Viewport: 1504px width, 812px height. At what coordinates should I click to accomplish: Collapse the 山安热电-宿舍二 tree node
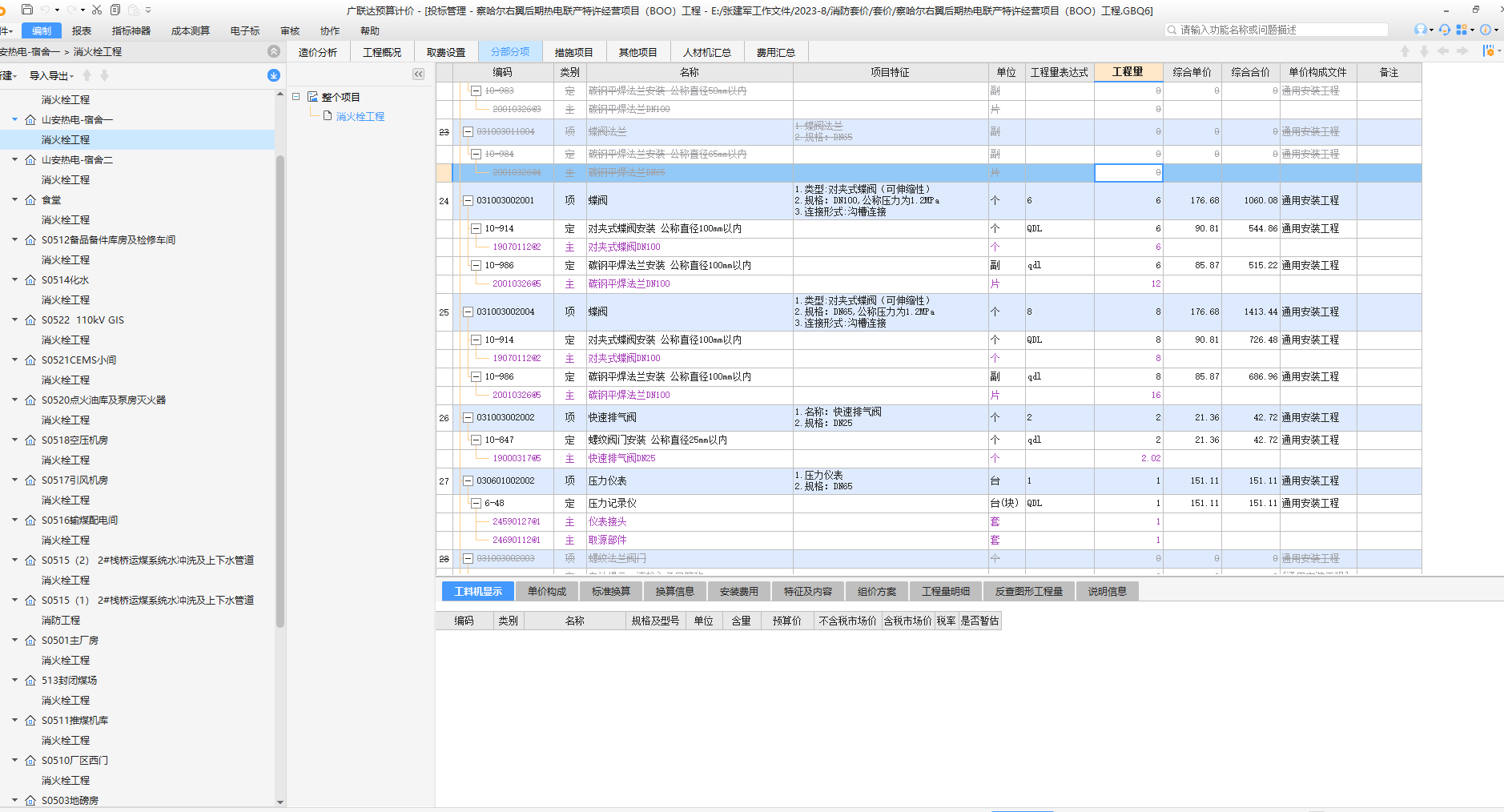[14, 159]
